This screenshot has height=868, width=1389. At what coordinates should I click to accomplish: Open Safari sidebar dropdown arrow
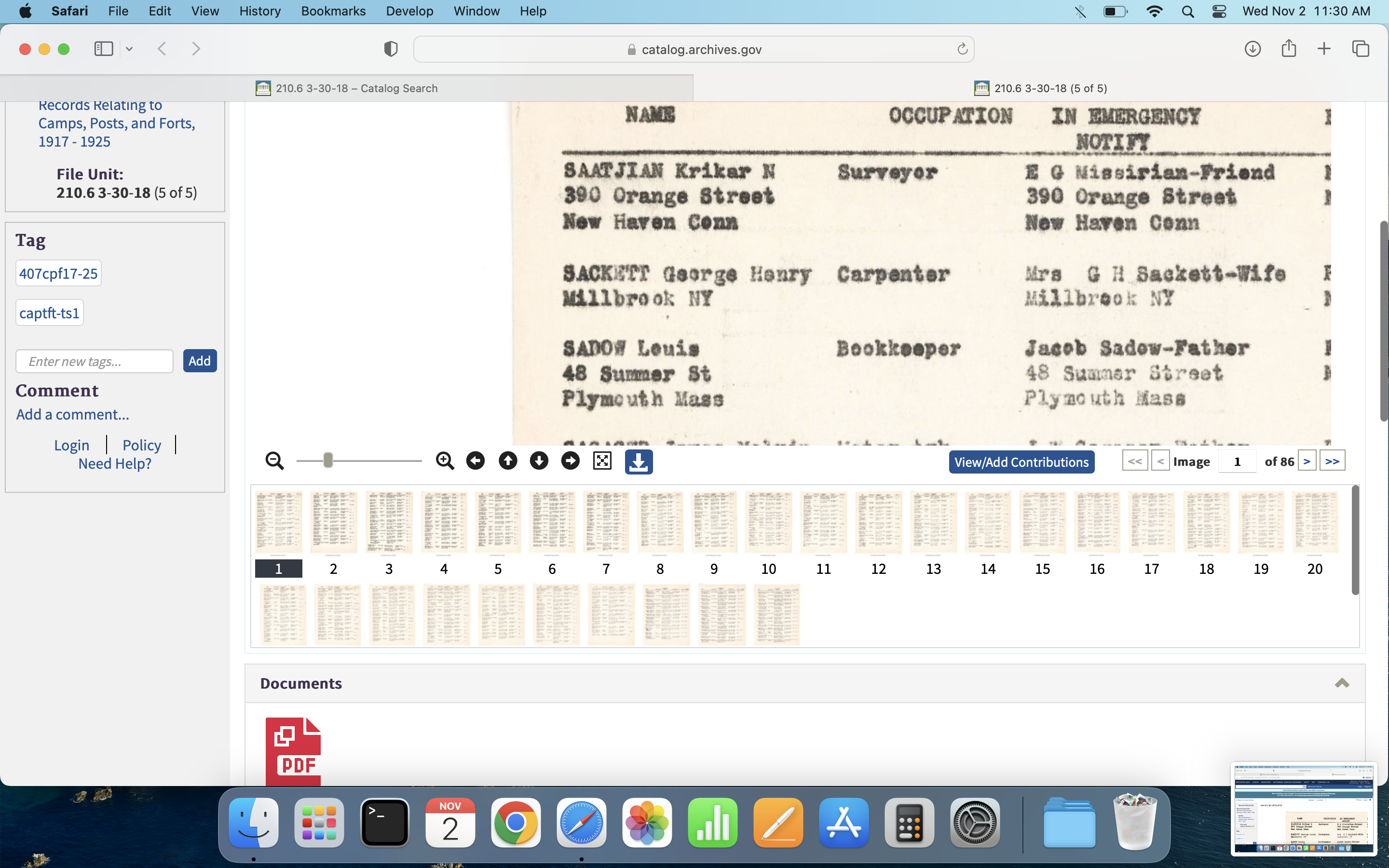[x=129, y=49]
